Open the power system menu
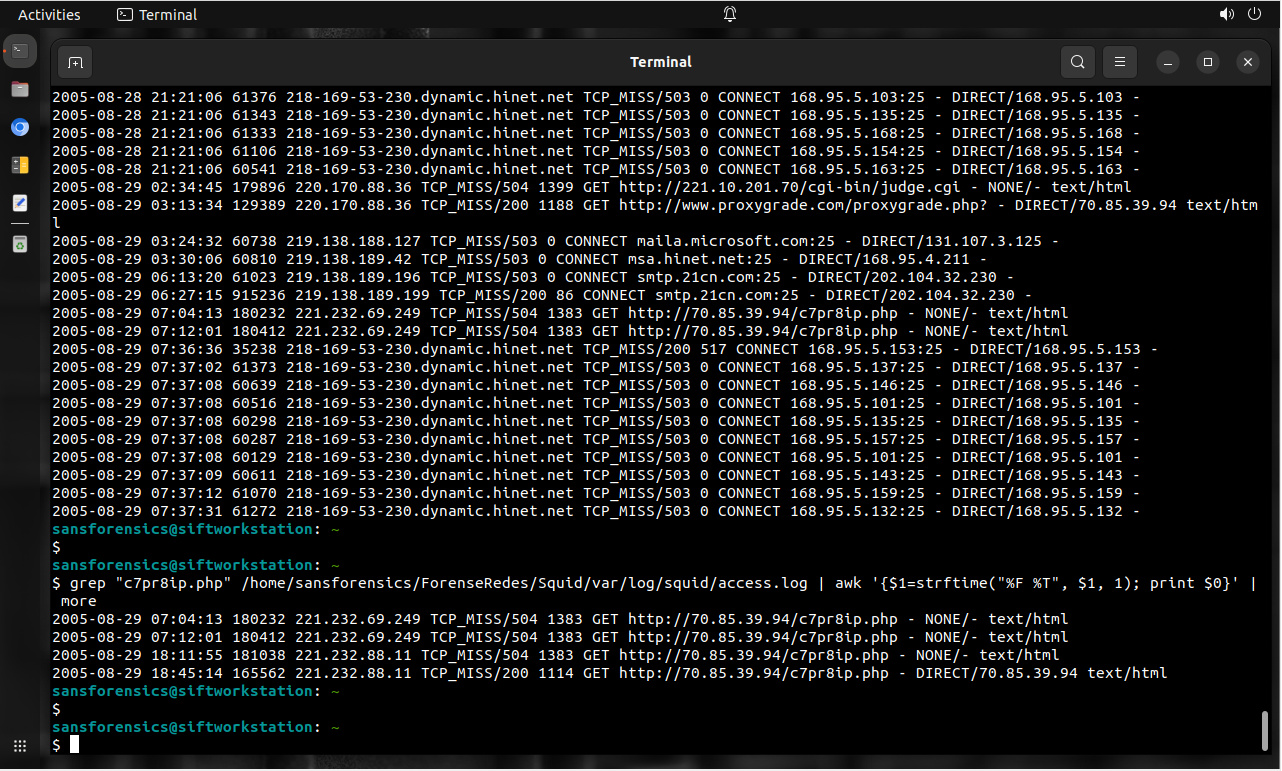Image resolution: width=1282 pixels, height=771 pixels. [x=1254, y=14]
